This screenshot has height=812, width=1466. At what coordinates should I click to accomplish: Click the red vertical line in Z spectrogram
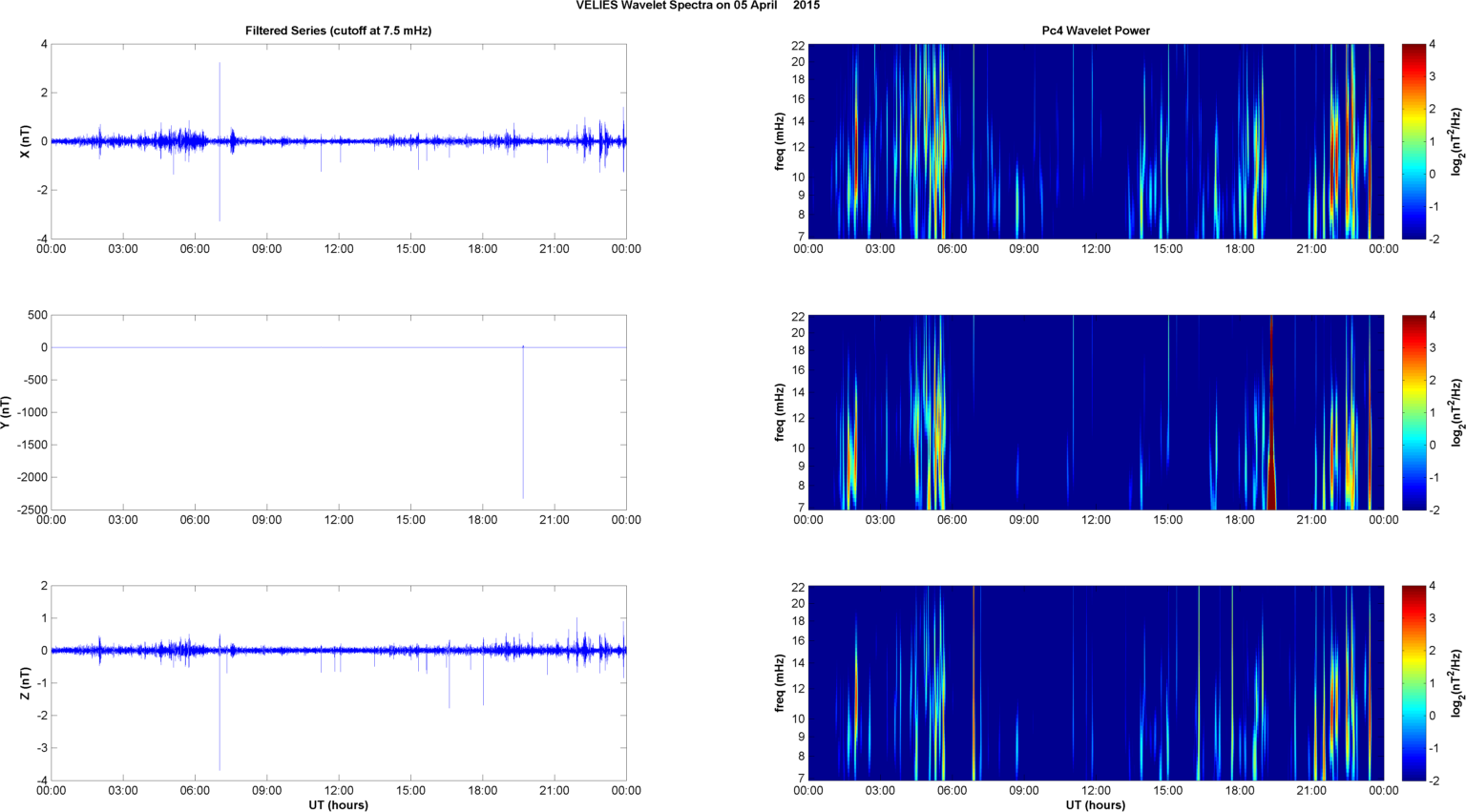pyautogui.click(x=974, y=683)
